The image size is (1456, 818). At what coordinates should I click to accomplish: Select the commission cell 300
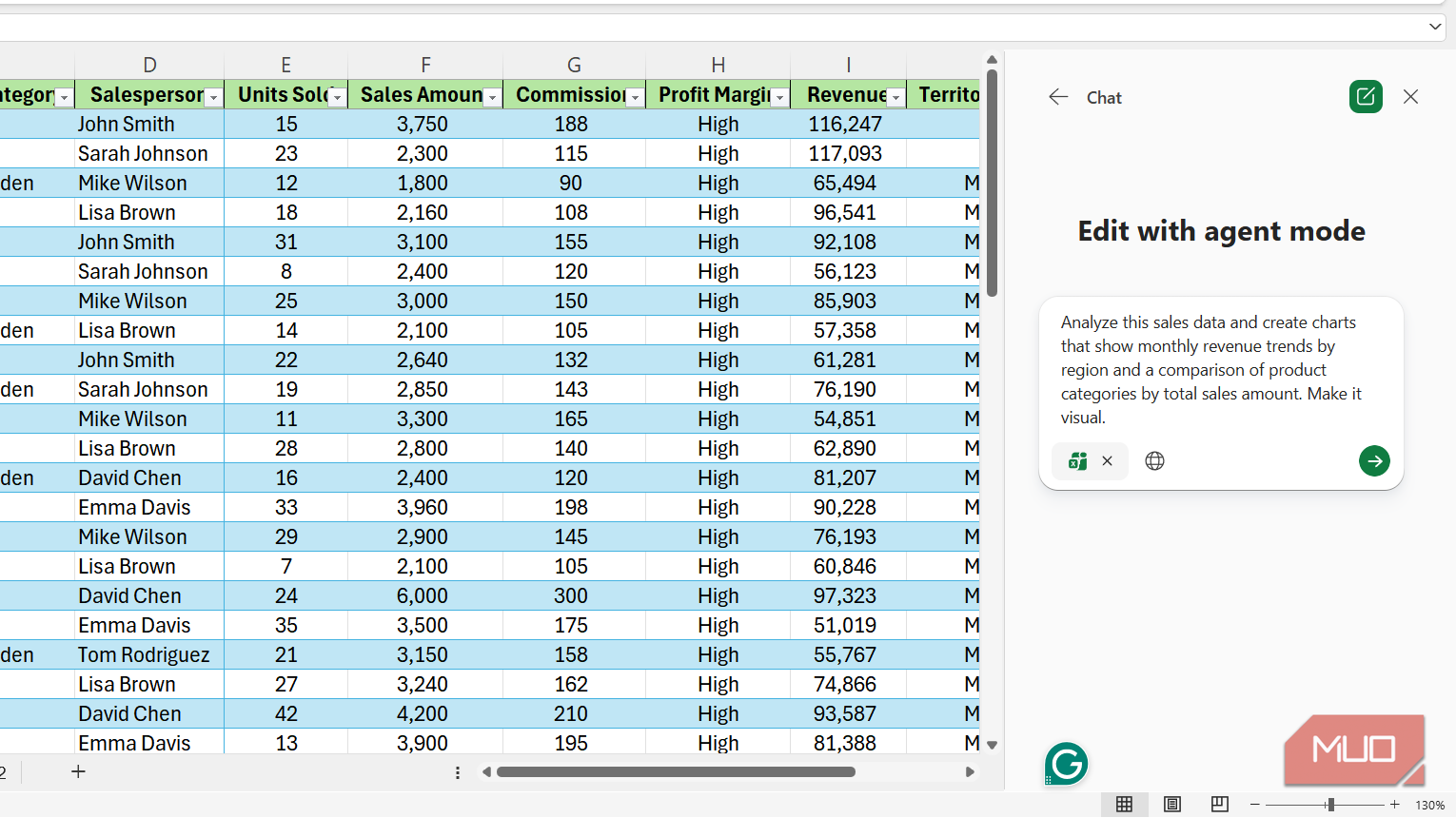click(x=574, y=596)
